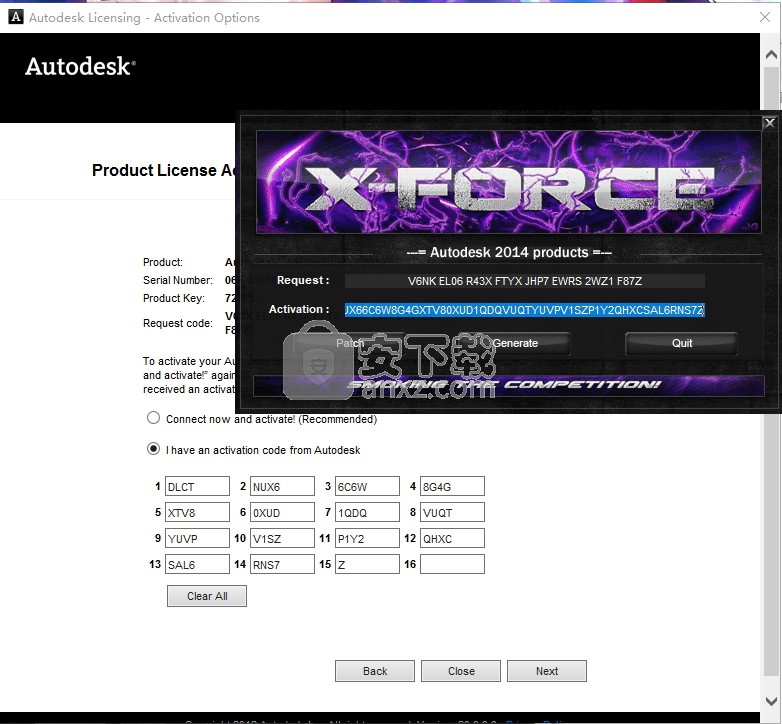The width and height of the screenshot is (782, 724).
Task: Click activation code field 8 containing VUQT
Action: pyautogui.click(x=452, y=512)
